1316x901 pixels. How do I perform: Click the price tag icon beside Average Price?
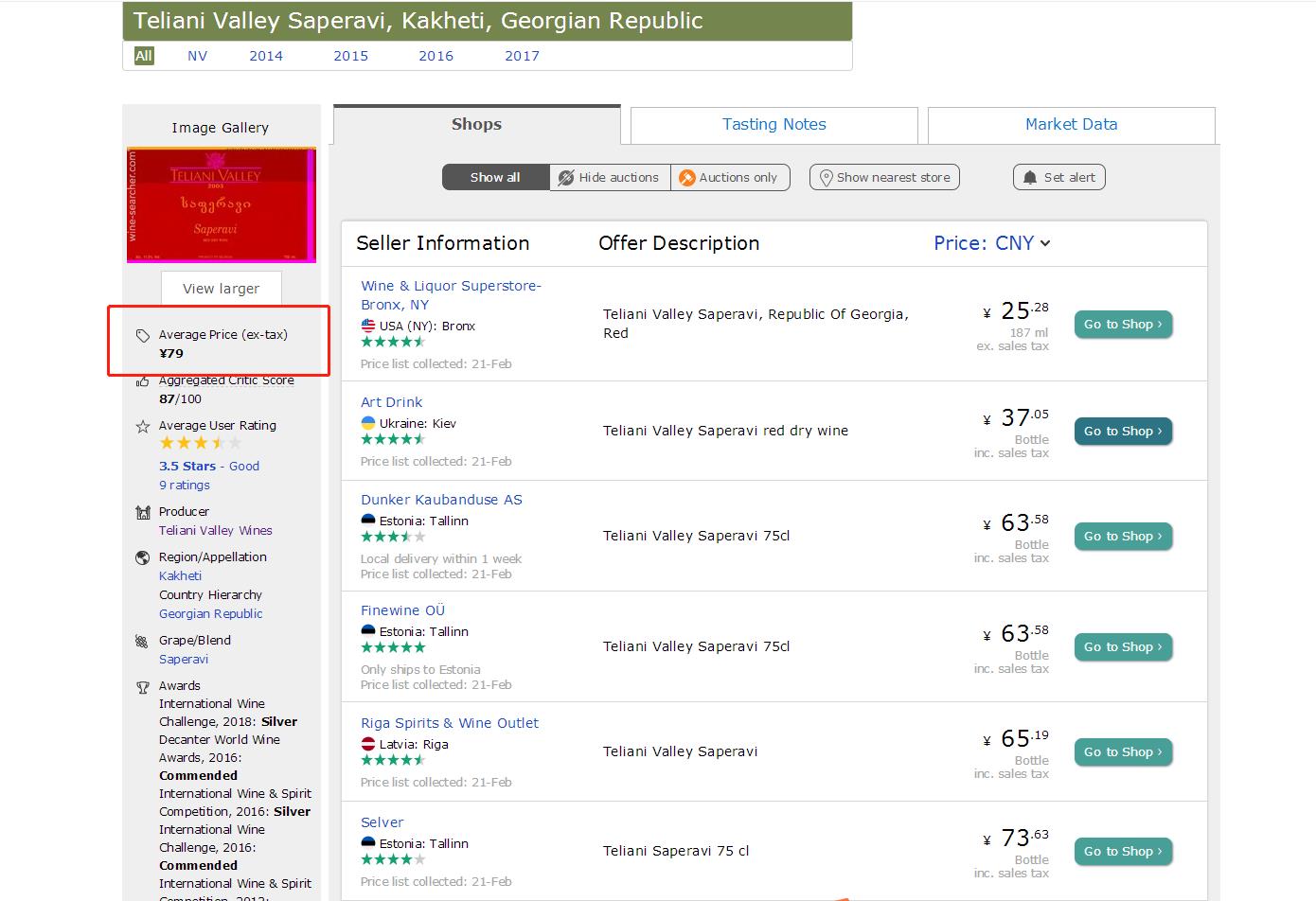coord(143,335)
